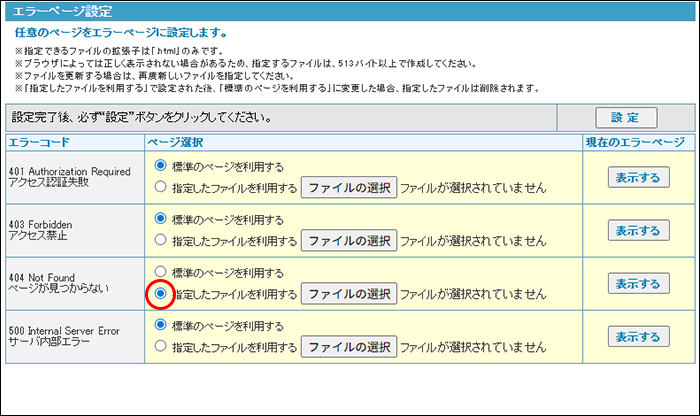Viewport: 700px width, 416px height.
Task: Select standard page for 500 Internal Server Error
Action: 160,326
